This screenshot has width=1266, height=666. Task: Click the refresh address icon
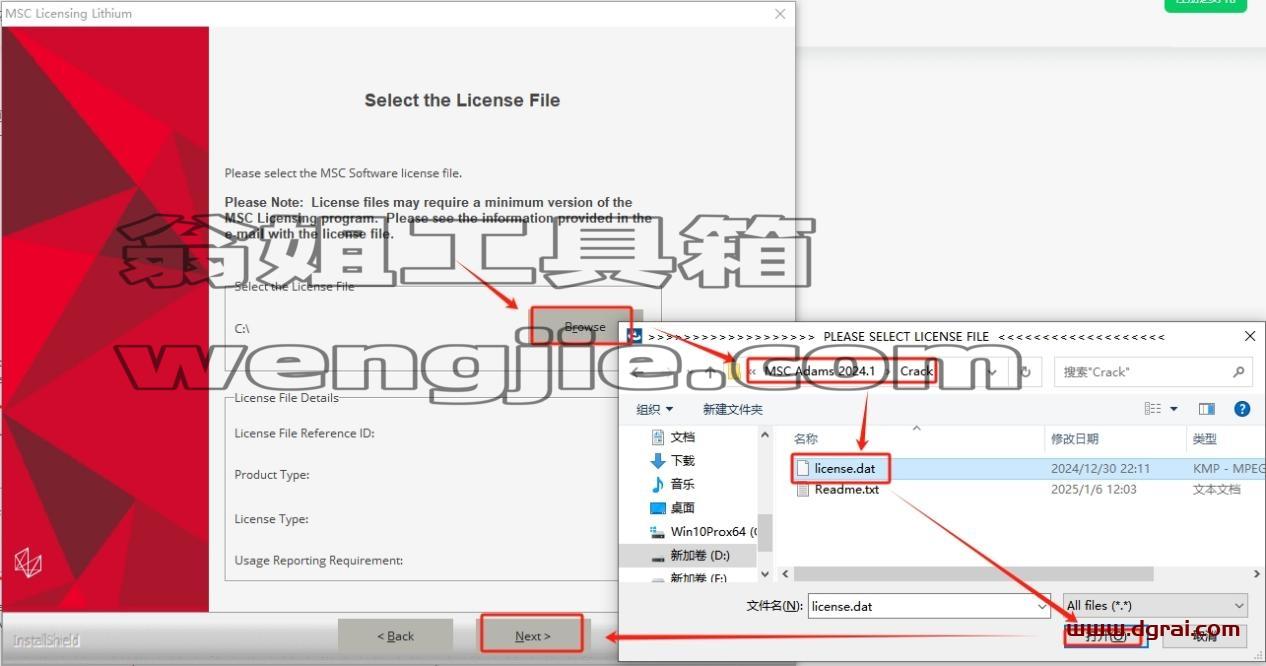[x=1025, y=372]
